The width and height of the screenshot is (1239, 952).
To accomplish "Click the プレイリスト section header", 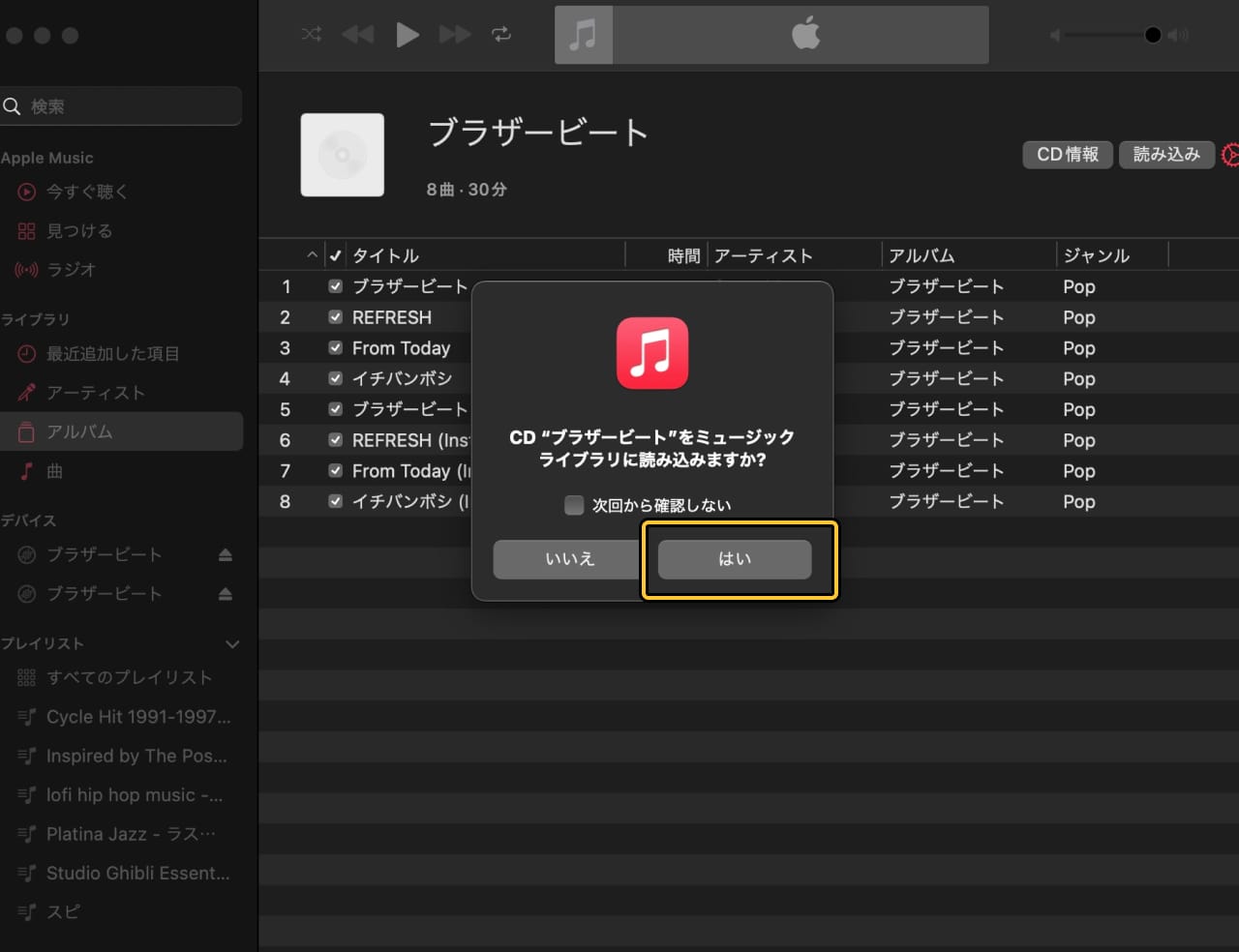I will click(43, 643).
